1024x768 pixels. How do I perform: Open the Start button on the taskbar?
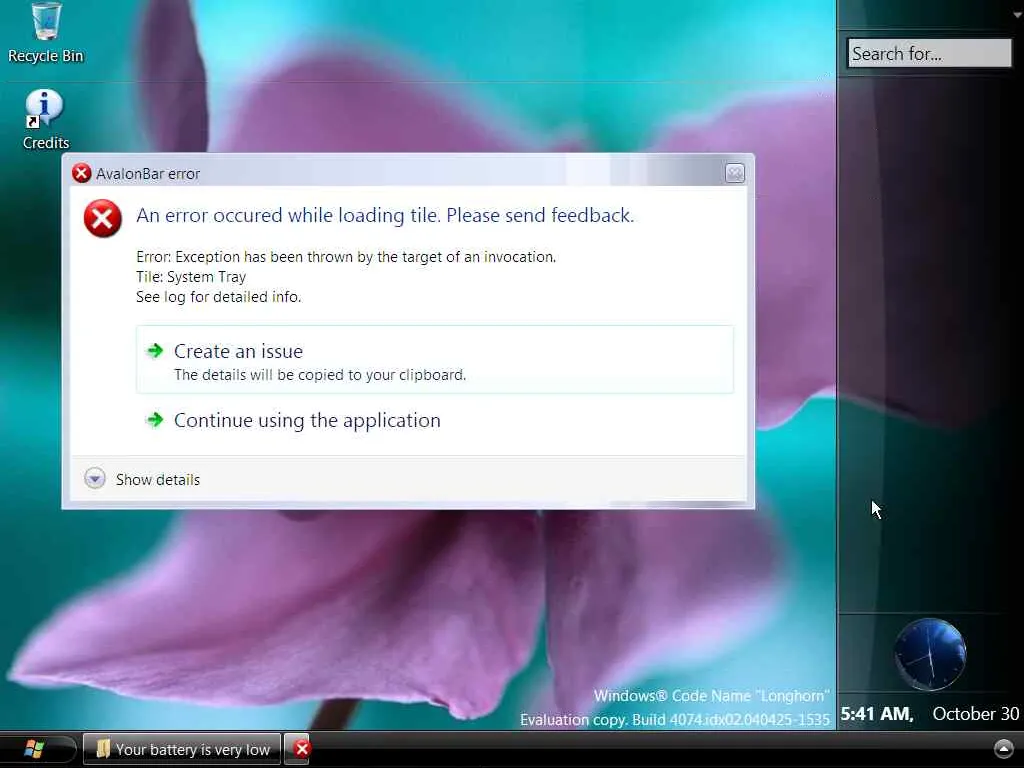click(x=35, y=748)
